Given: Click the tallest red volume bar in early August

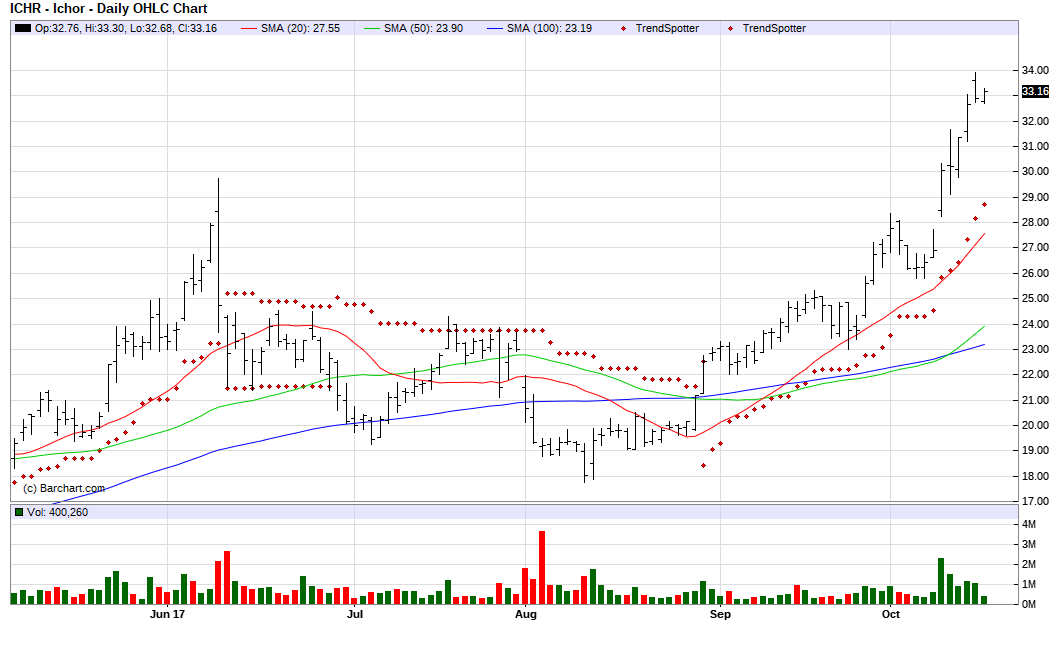Looking at the screenshot, I should pos(541,567).
